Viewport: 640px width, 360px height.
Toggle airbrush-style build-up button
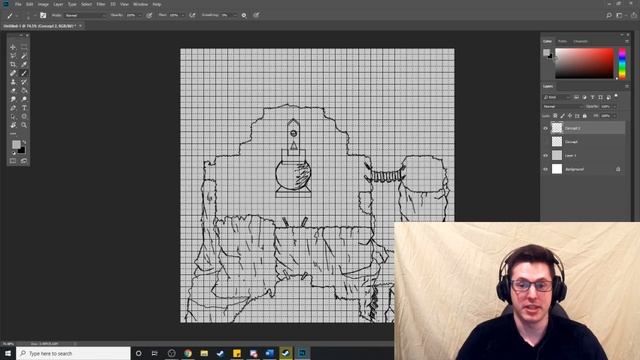click(192, 15)
